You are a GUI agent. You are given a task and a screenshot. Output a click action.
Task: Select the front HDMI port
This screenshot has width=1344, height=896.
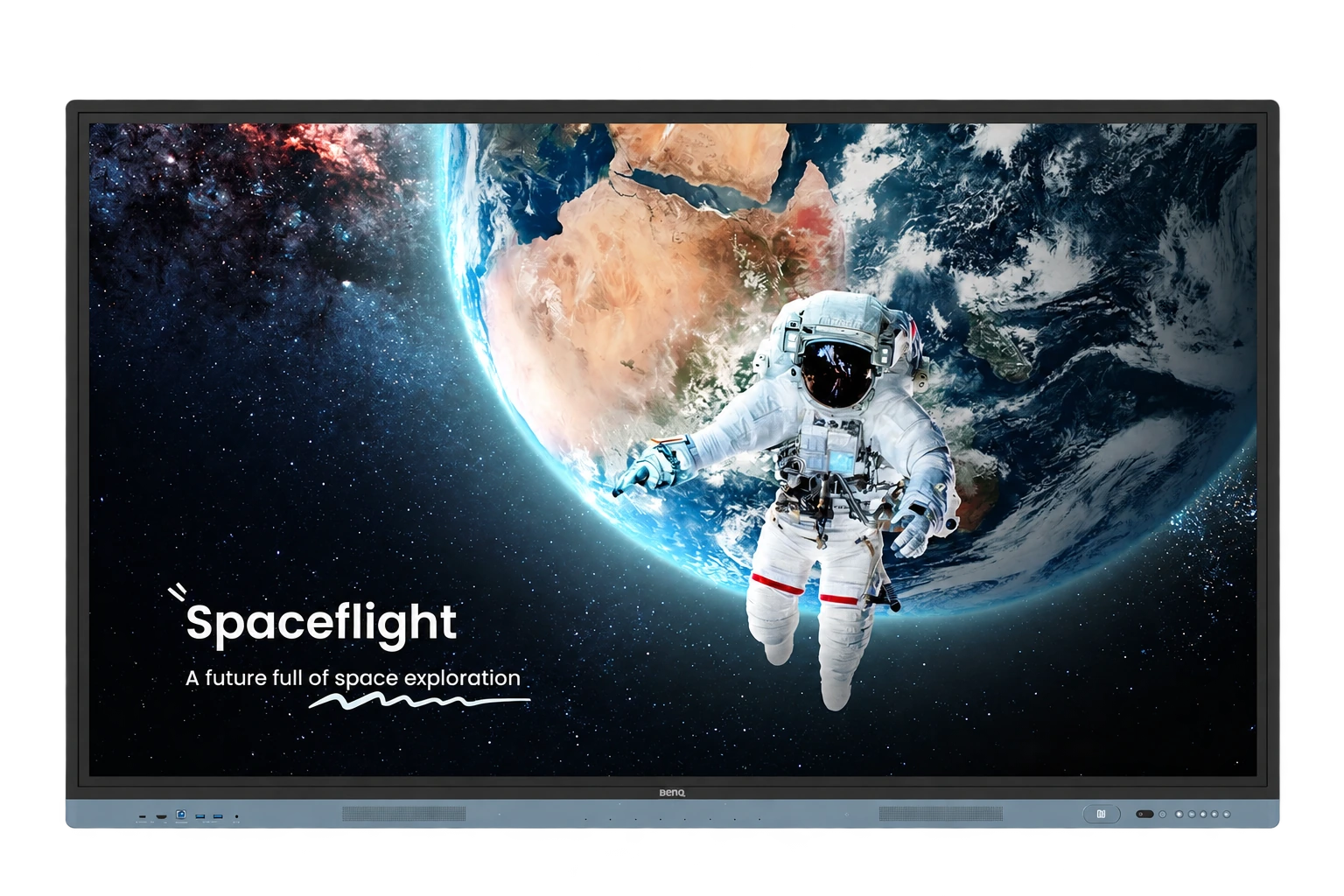[162, 816]
